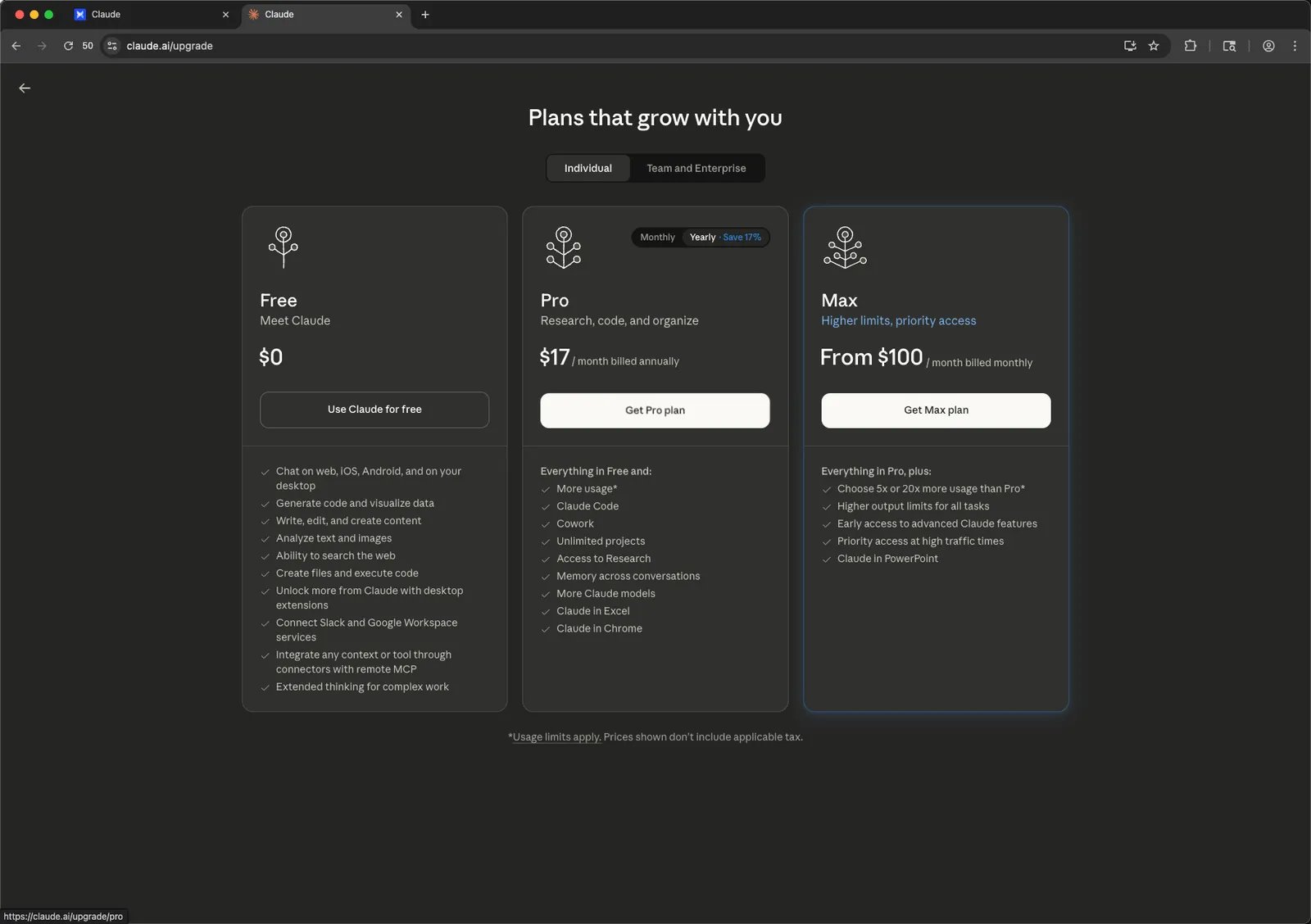The width and height of the screenshot is (1311, 924).
Task: Click 'Memory across conversations' feature item
Action: click(628, 577)
